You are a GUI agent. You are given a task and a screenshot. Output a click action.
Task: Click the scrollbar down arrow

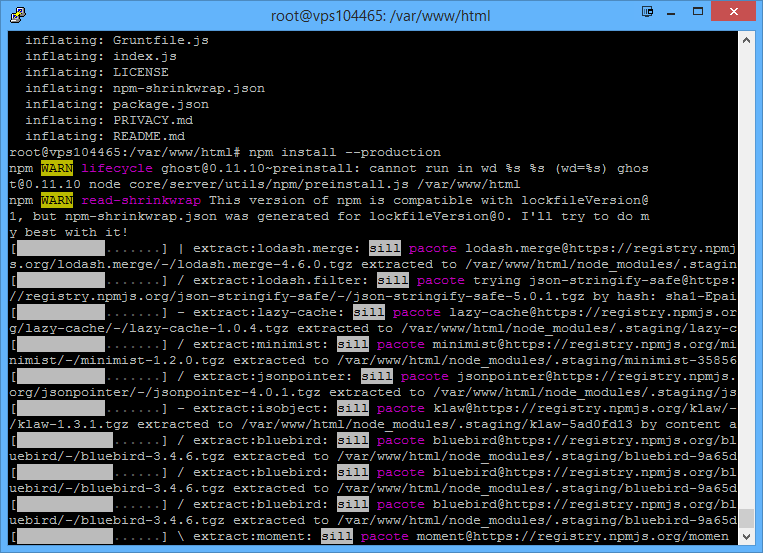pyautogui.click(x=746, y=539)
